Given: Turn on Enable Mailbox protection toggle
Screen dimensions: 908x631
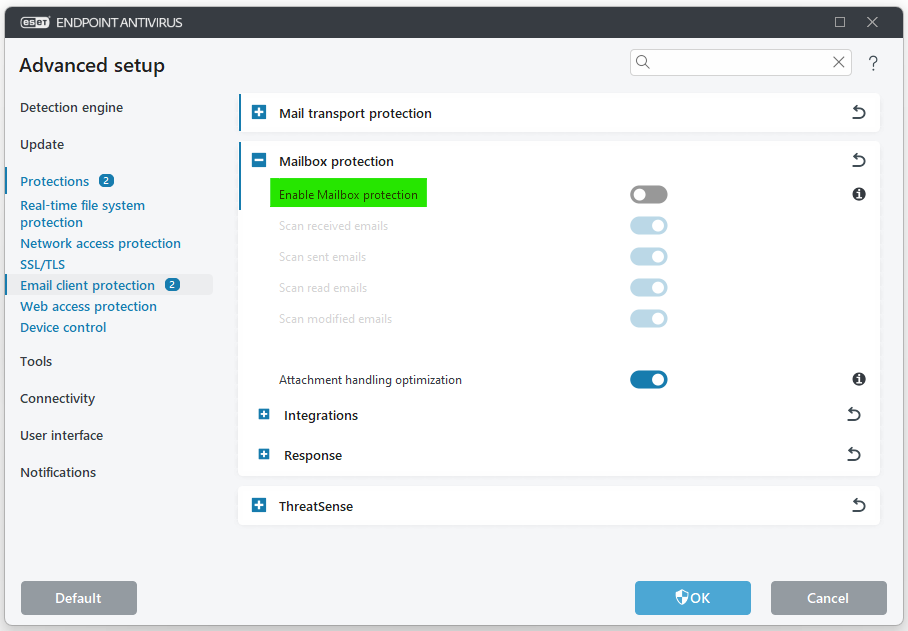Looking at the screenshot, I should click(x=649, y=195).
